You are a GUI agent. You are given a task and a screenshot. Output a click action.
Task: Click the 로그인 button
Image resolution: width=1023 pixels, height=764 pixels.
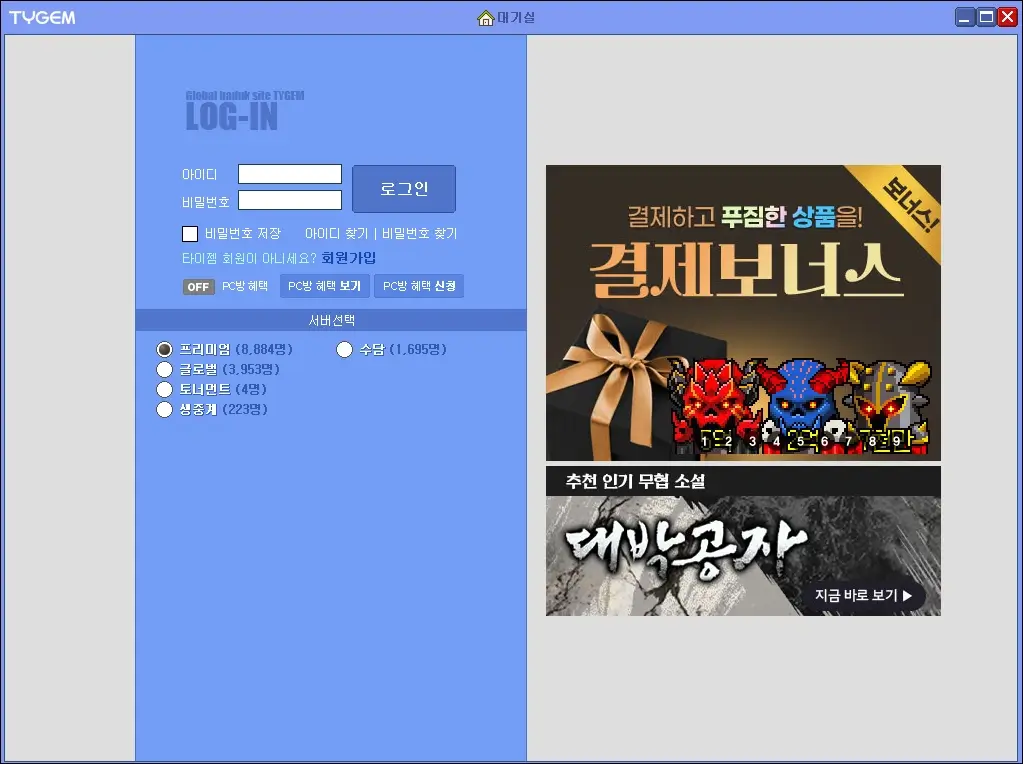coord(404,189)
